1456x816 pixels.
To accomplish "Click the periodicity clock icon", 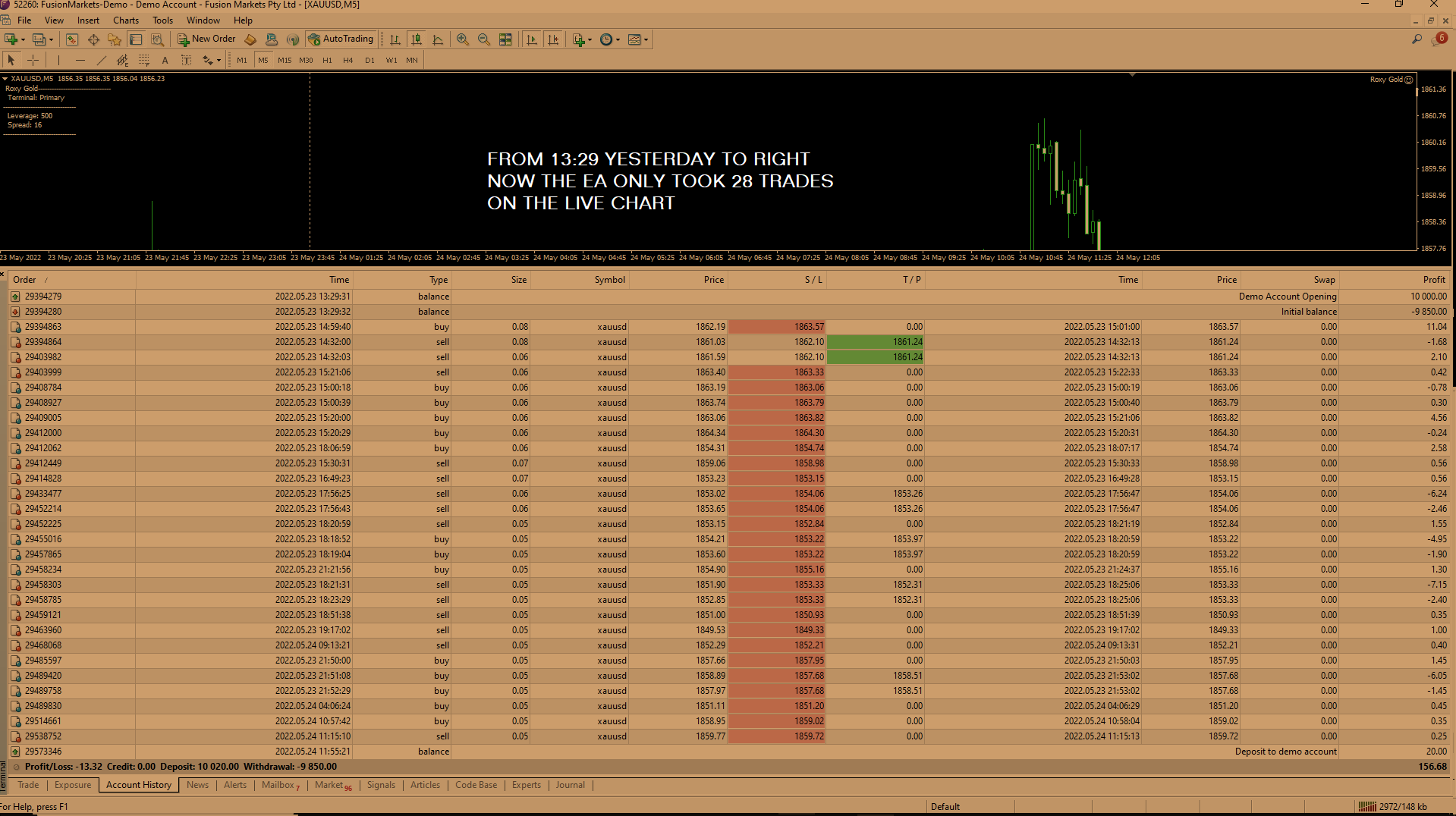I will pyautogui.click(x=606, y=39).
